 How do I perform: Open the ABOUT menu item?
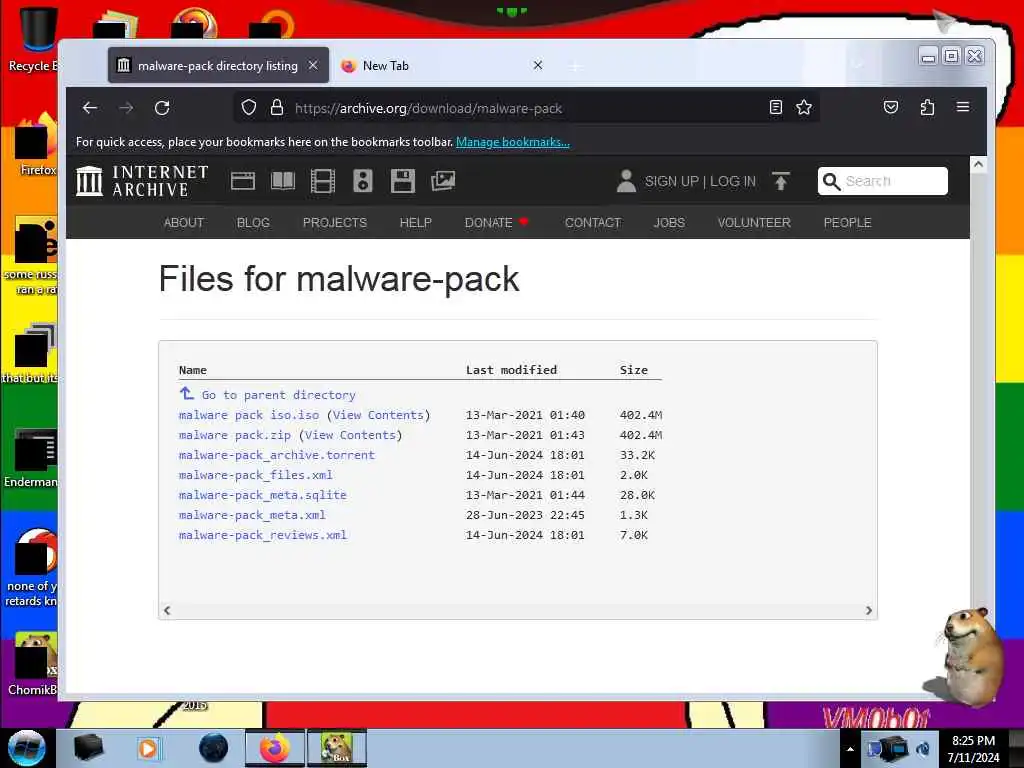pyautogui.click(x=184, y=223)
